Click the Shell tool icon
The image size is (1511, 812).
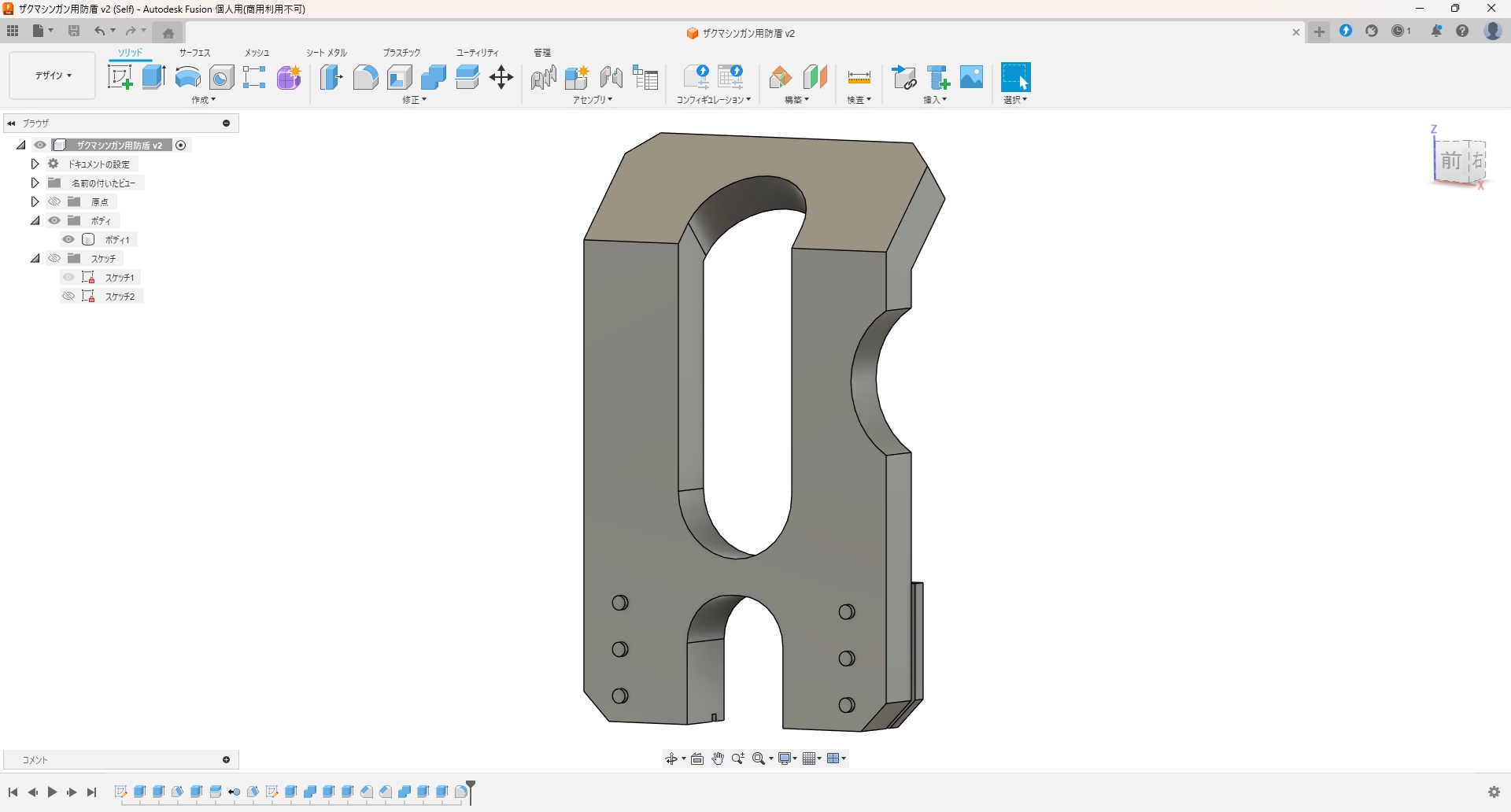click(400, 77)
